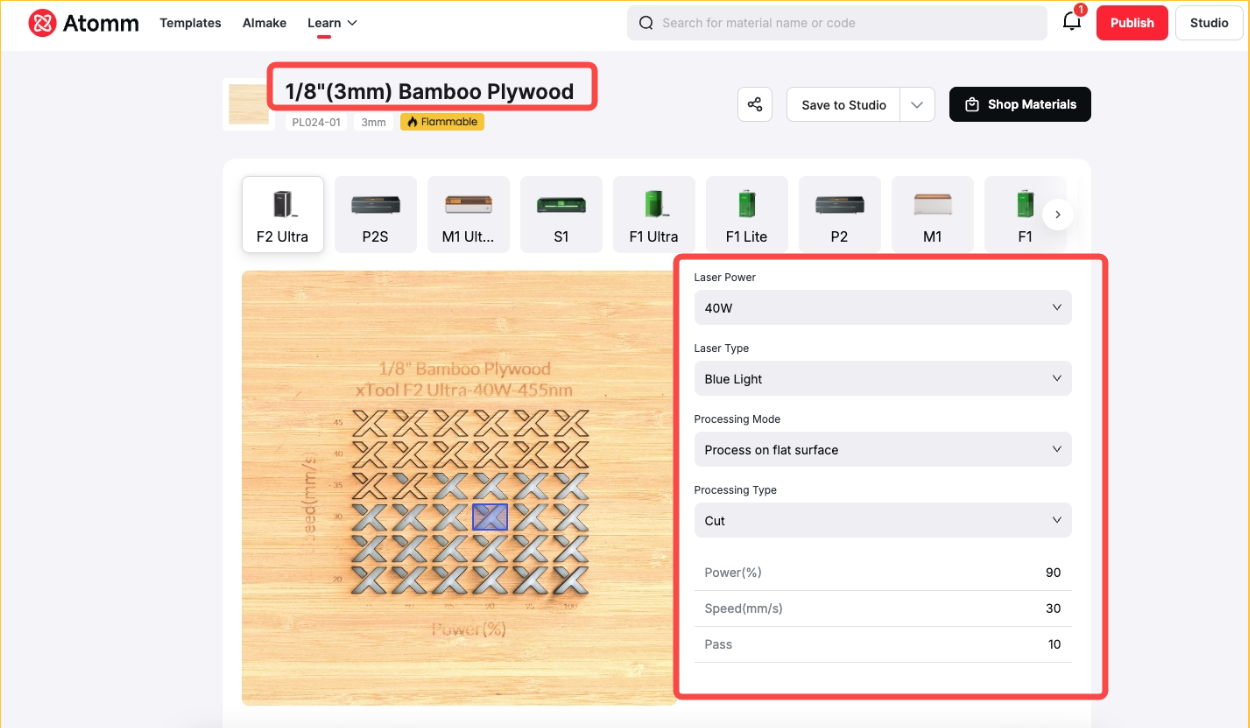Click the share icon button

(755, 105)
